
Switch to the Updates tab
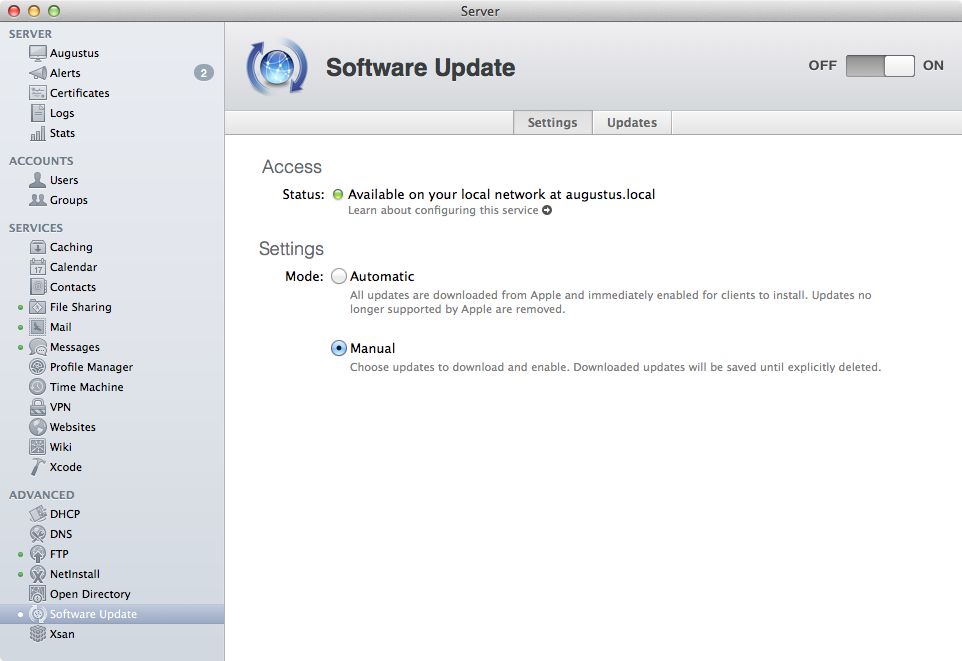tap(632, 122)
